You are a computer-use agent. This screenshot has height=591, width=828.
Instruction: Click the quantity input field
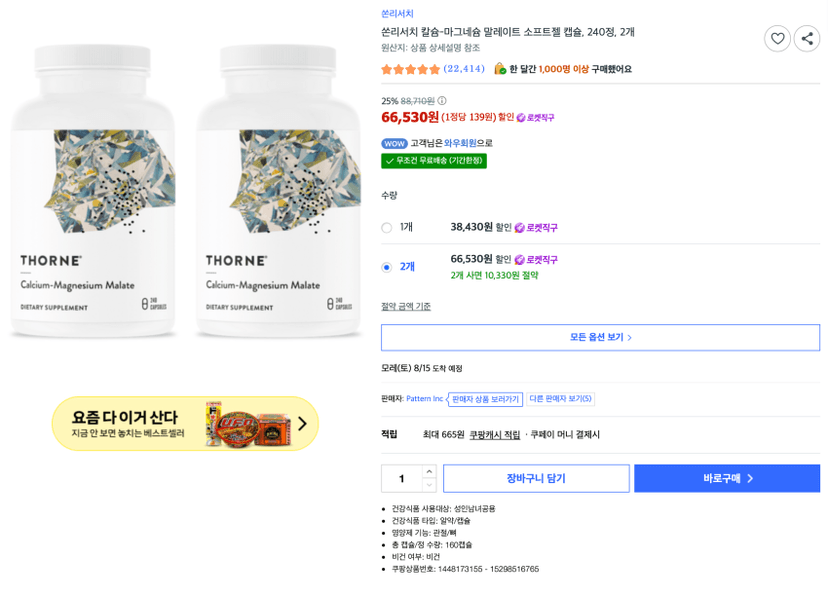coord(402,479)
